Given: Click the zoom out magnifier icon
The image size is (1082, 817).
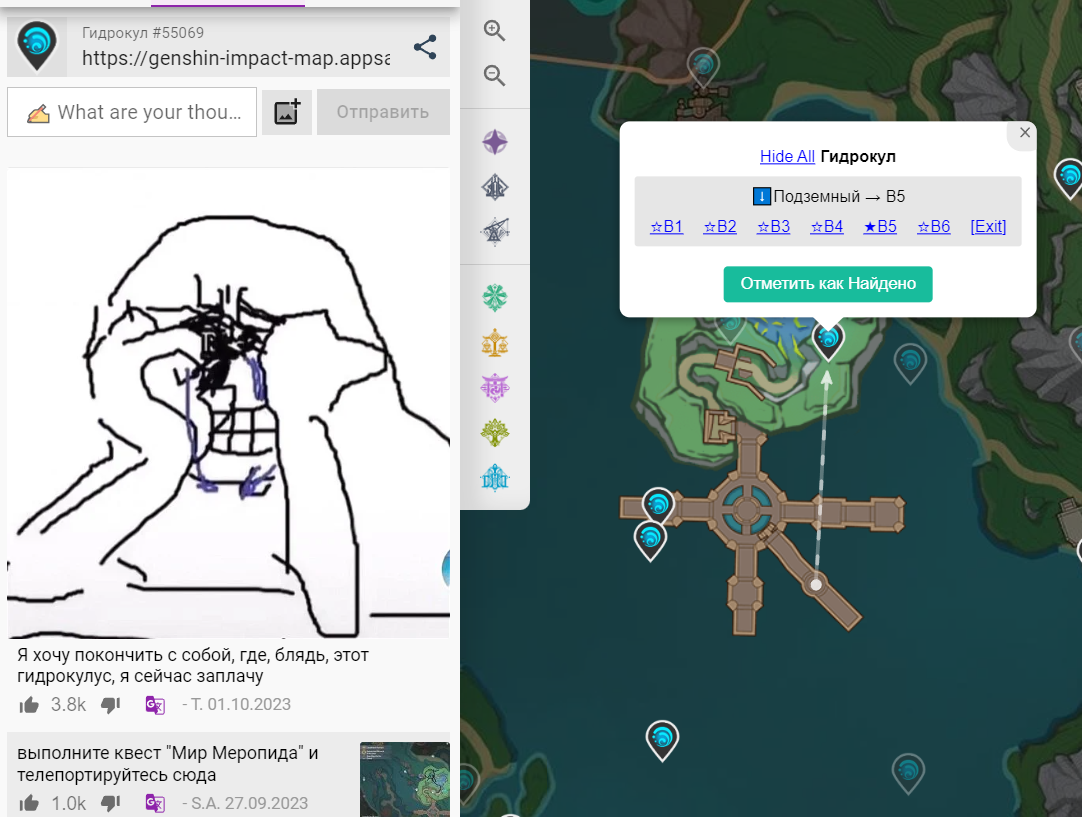Looking at the screenshot, I should [494, 75].
